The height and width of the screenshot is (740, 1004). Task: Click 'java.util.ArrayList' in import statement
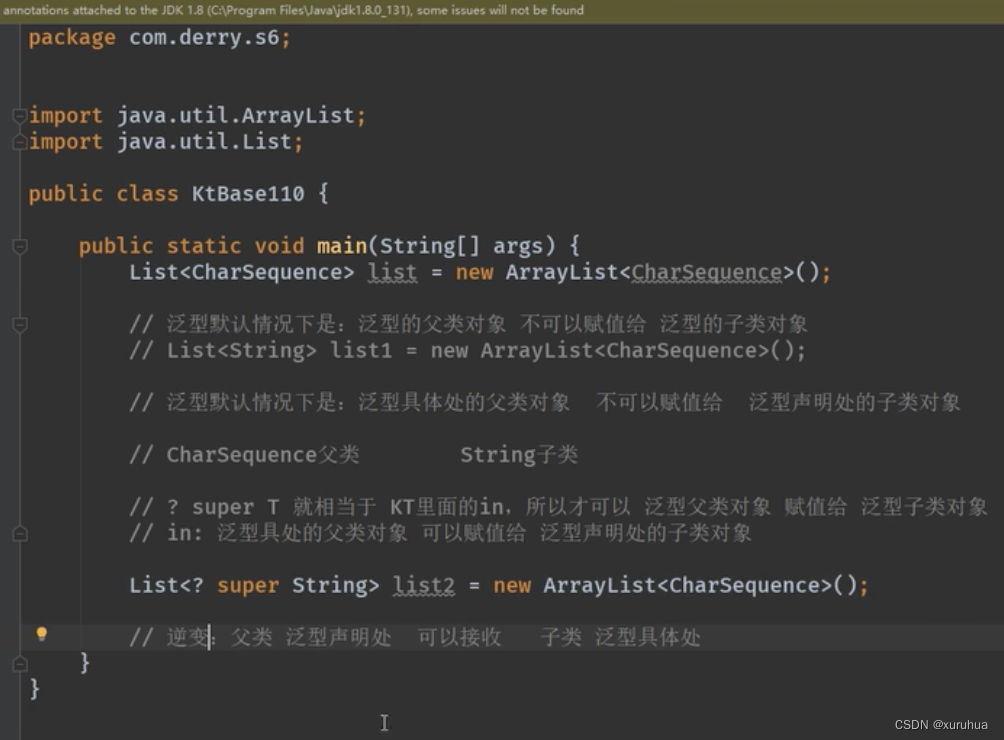tap(235, 116)
